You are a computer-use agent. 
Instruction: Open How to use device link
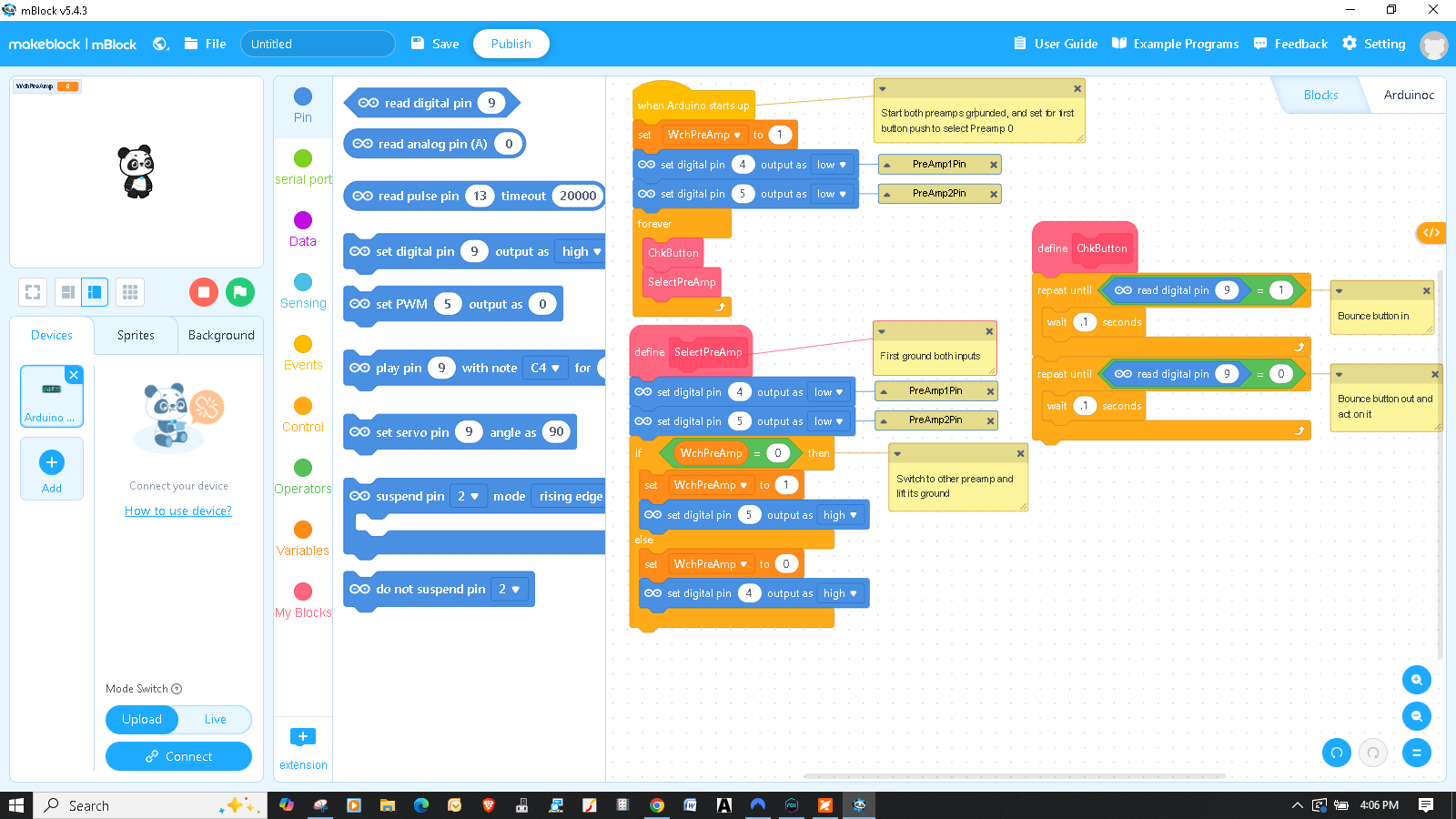click(178, 511)
